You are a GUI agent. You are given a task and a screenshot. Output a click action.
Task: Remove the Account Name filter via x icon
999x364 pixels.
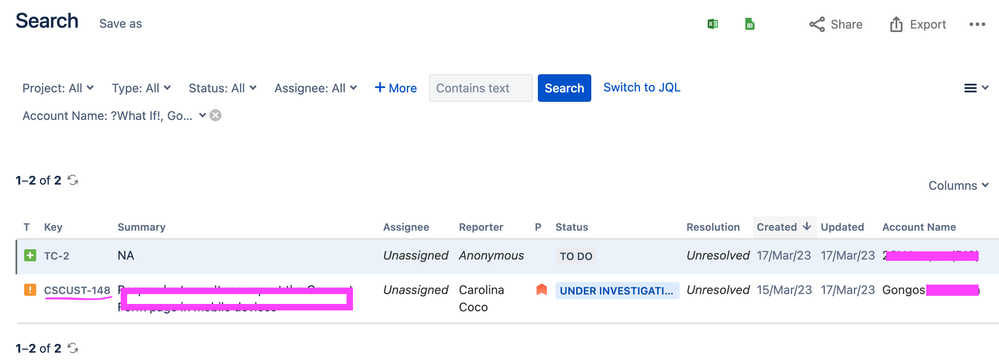click(x=216, y=115)
